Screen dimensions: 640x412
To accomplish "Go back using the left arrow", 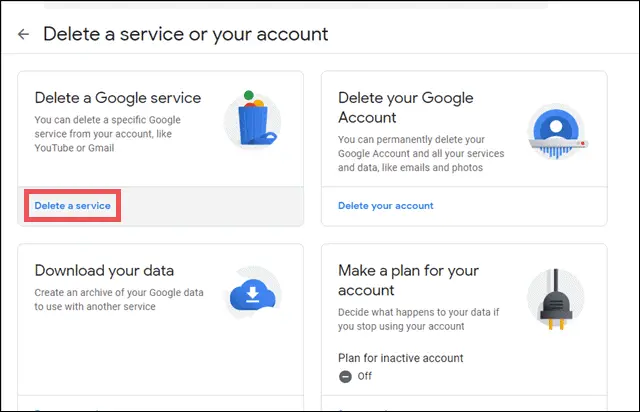I will [24, 34].
